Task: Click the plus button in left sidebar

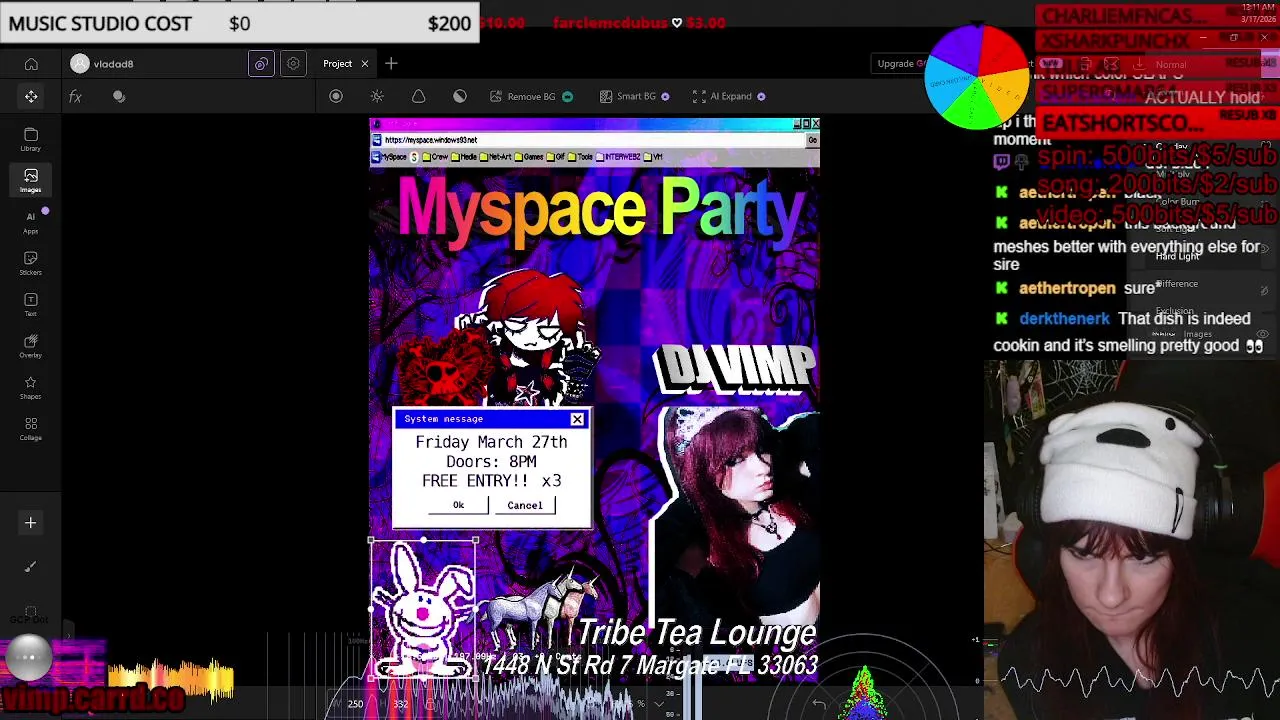Action: tap(31, 523)
